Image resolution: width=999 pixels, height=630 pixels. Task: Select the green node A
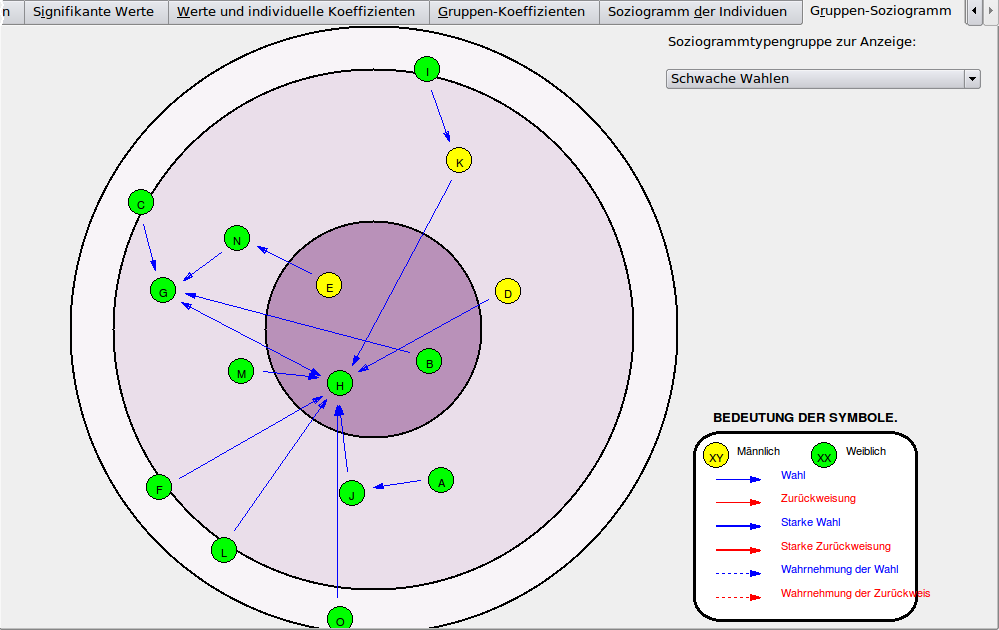pos(441,481)
